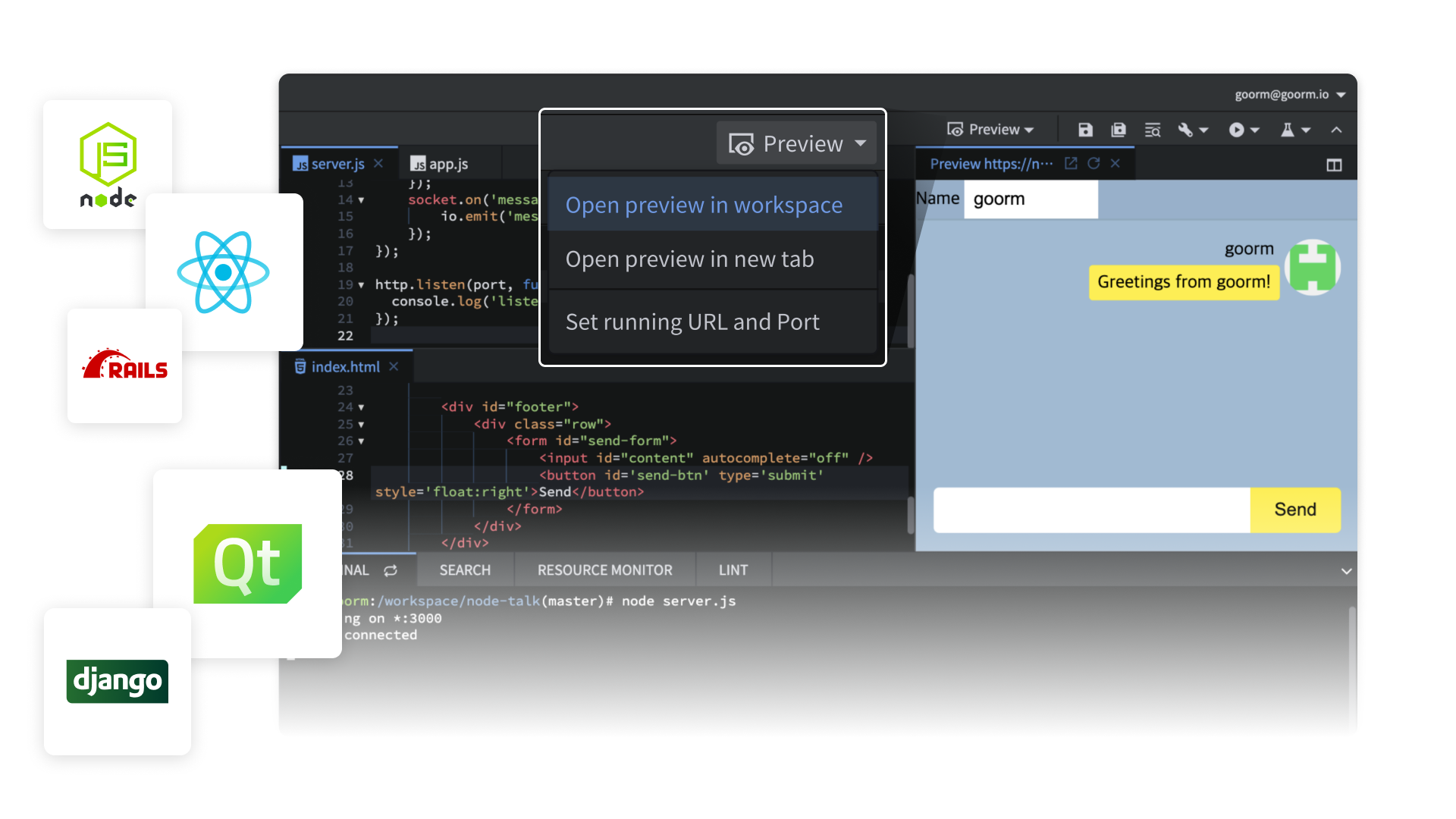The width and height of the screenshot is (1456, 819).
Task: Click the Save all files icon
Action: click(x=1119, y=130)
